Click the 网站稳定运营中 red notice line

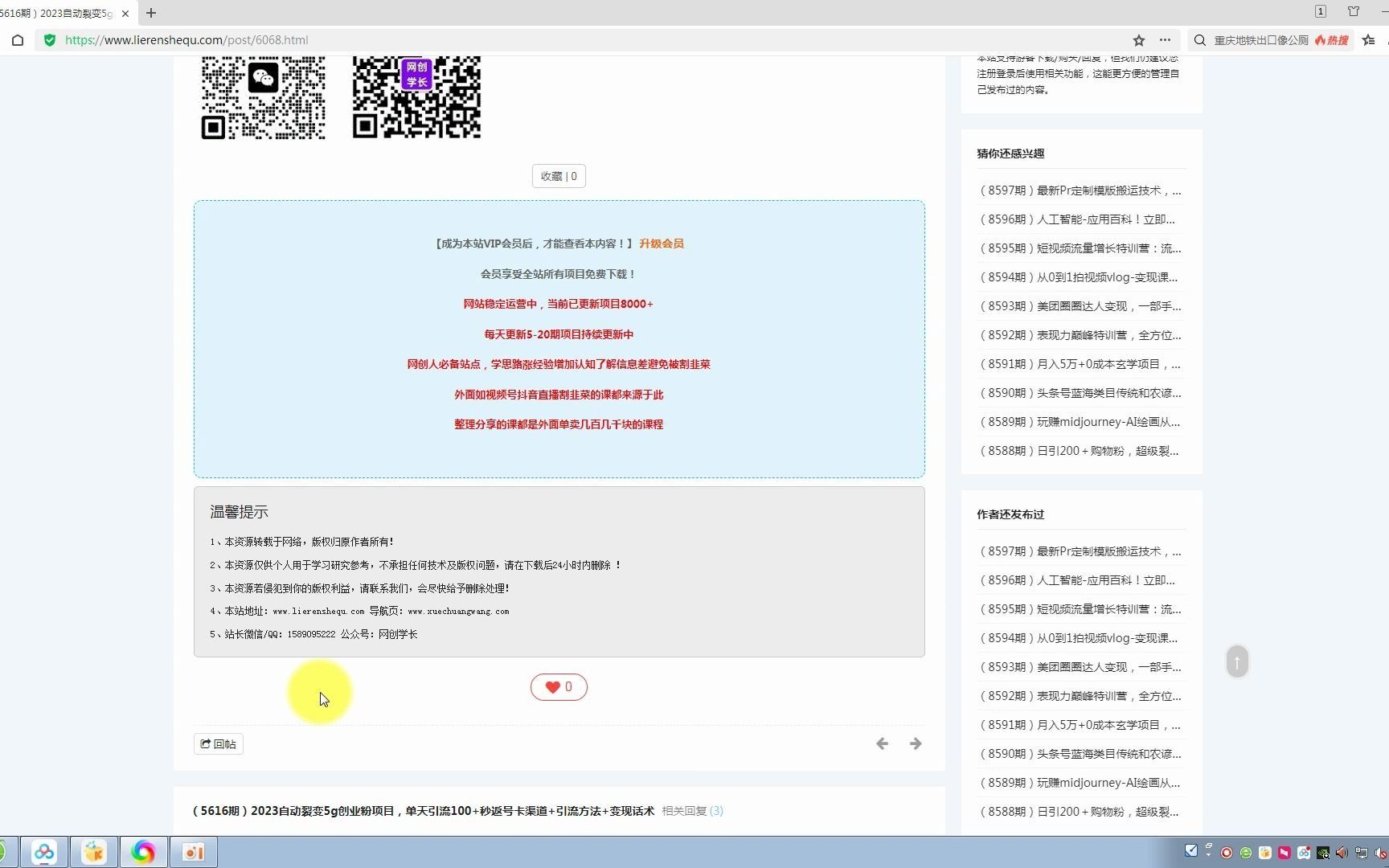[558, 304]
